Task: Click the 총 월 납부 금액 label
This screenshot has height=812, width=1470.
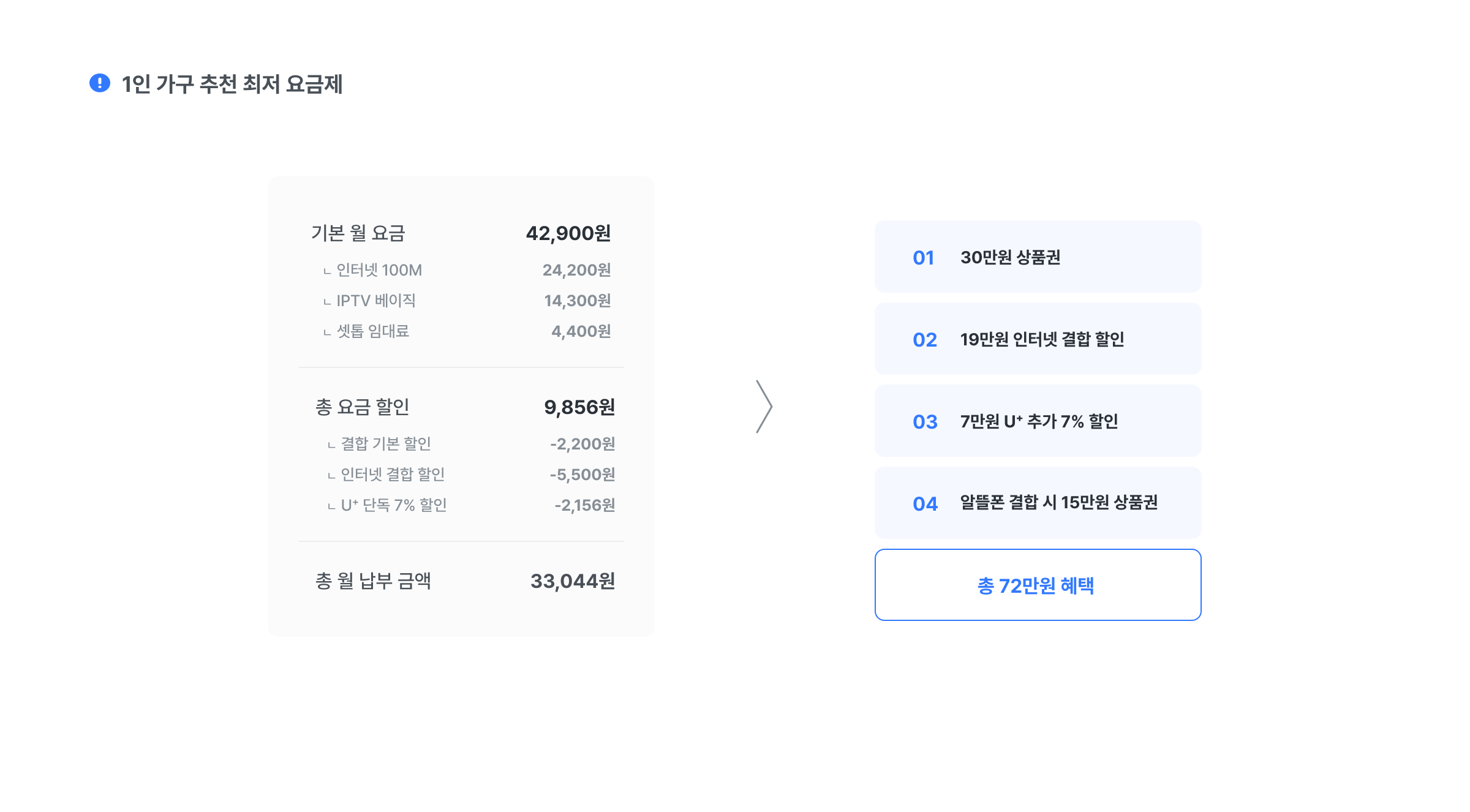Action: pyautogui.click(x=373, y=581)
